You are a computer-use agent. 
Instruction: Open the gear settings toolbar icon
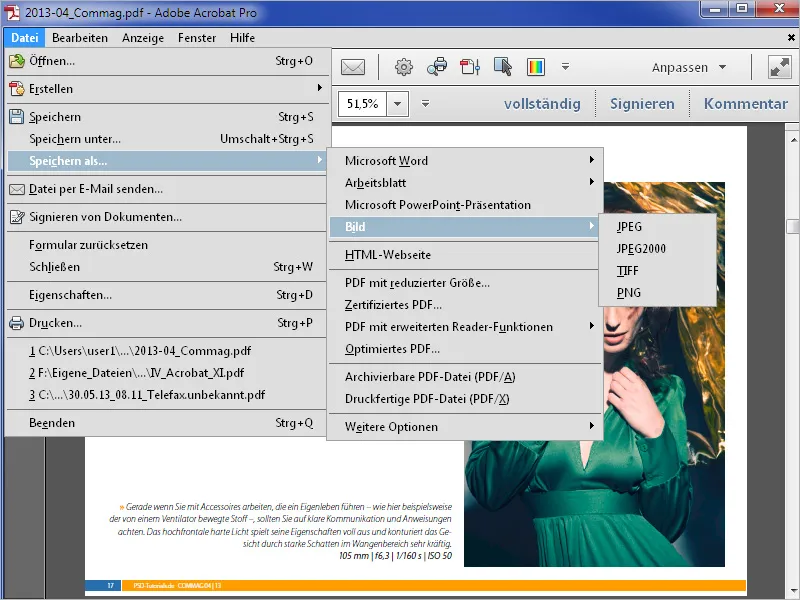(404, 67)
